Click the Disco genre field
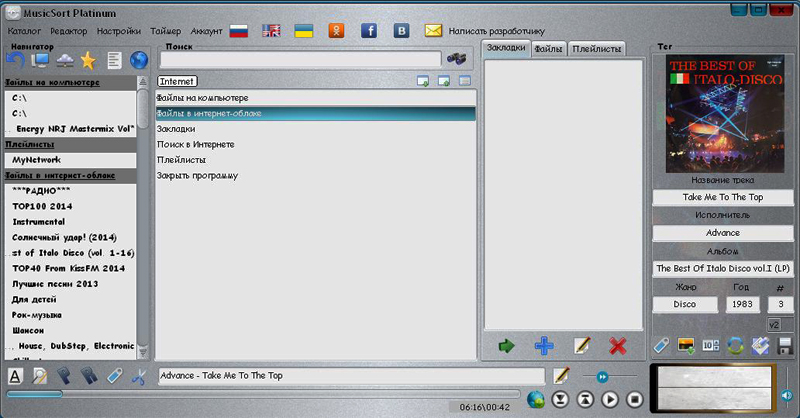 (685, 304)
